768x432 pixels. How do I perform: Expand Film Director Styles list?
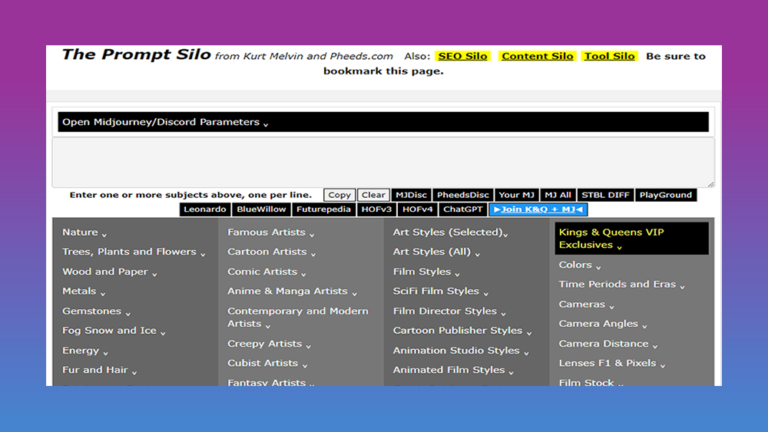[449, 311]
